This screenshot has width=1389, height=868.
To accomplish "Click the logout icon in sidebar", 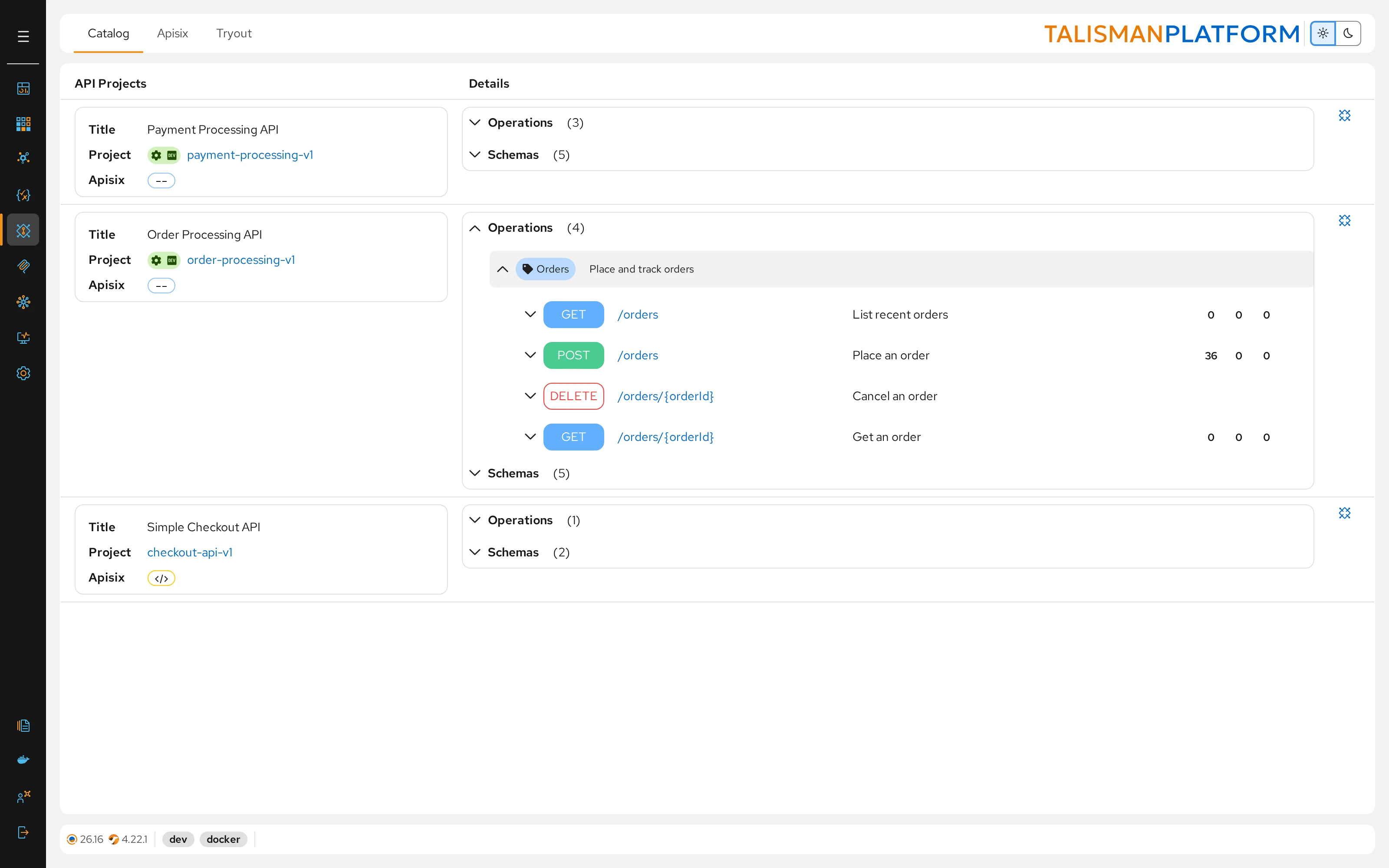I will tap(23, 832).
